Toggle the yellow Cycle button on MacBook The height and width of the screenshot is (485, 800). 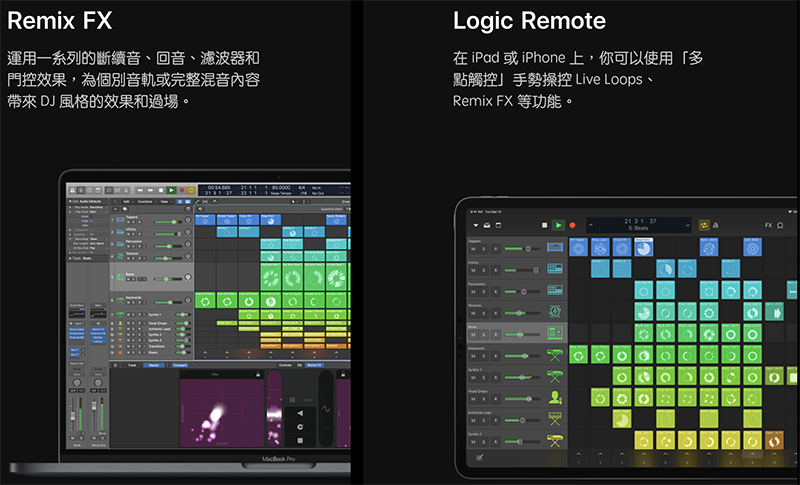[191, 190]
